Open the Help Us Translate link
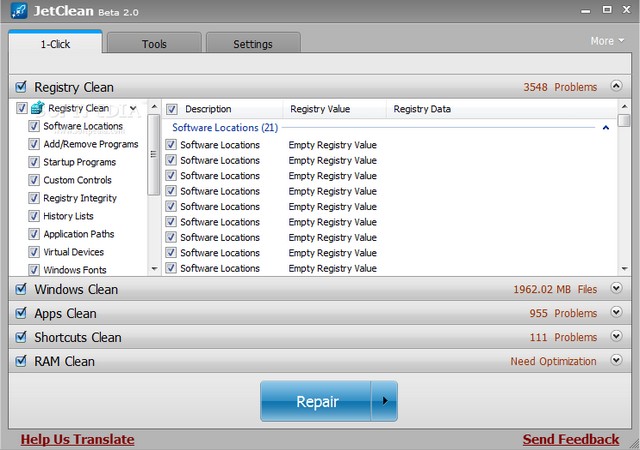This screenshot has width=640, height=450. coord(77,439)
